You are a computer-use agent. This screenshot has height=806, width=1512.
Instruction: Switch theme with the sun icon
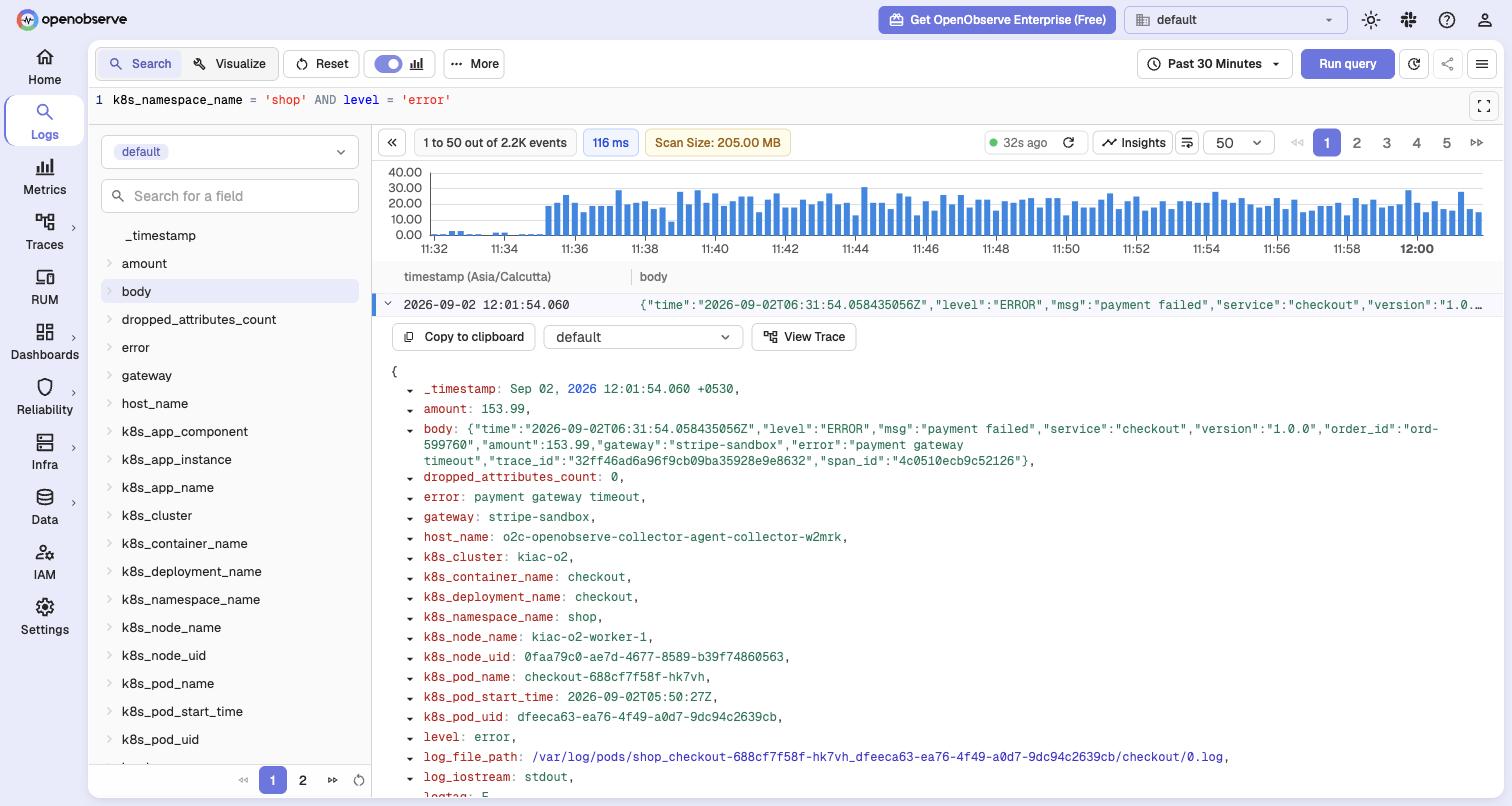click(x=1371, y=20)
